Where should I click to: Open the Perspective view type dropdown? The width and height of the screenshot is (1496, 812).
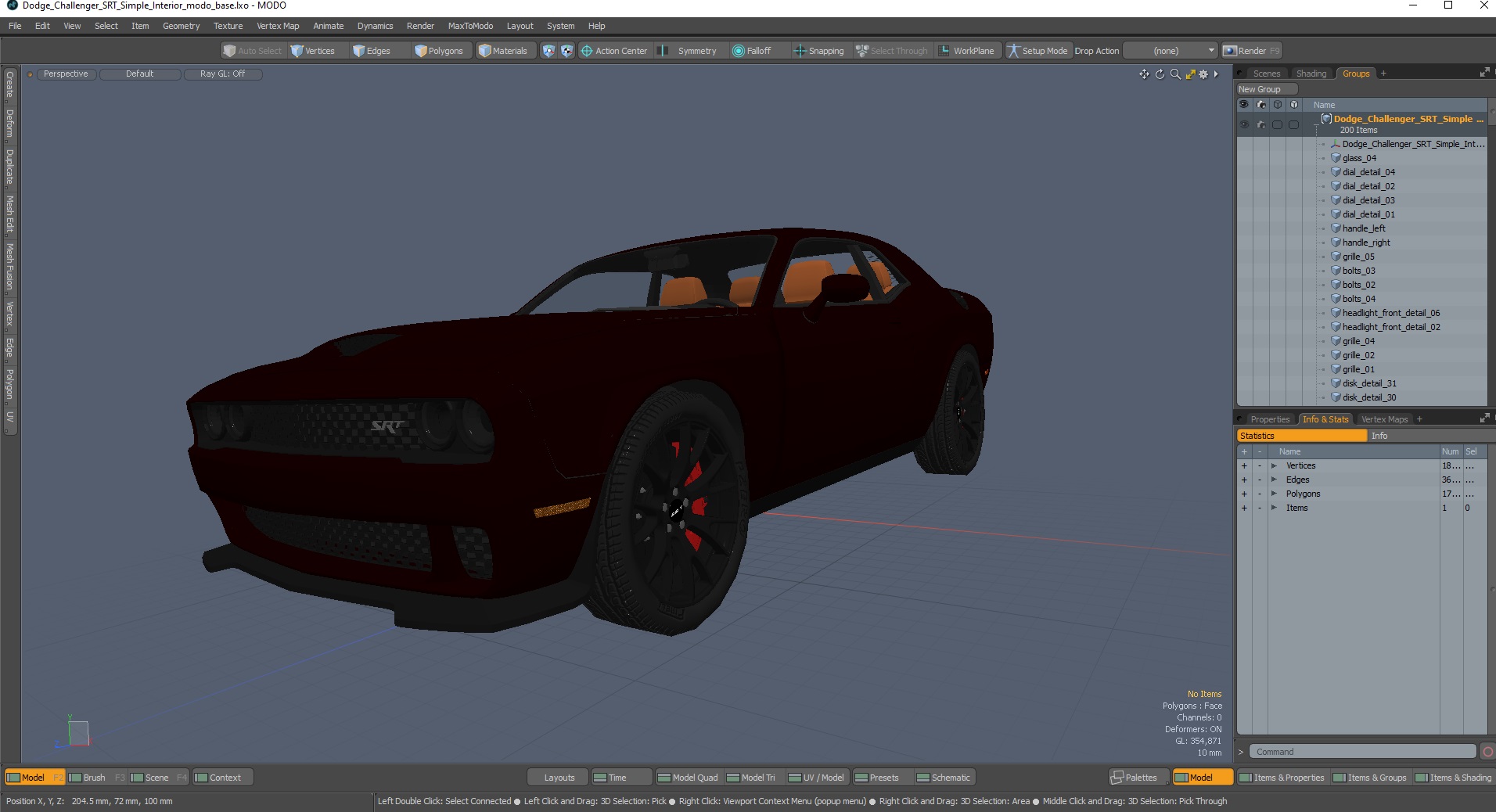(66, 74)
